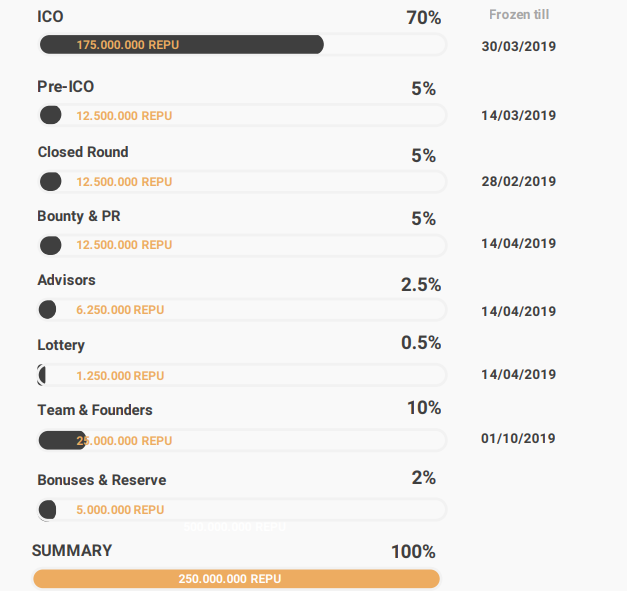This screenshot has width=627, height=591.
Task: Click the 14/03/2019 Pre-ICO frozen date
Action: (x=518, y=115)
